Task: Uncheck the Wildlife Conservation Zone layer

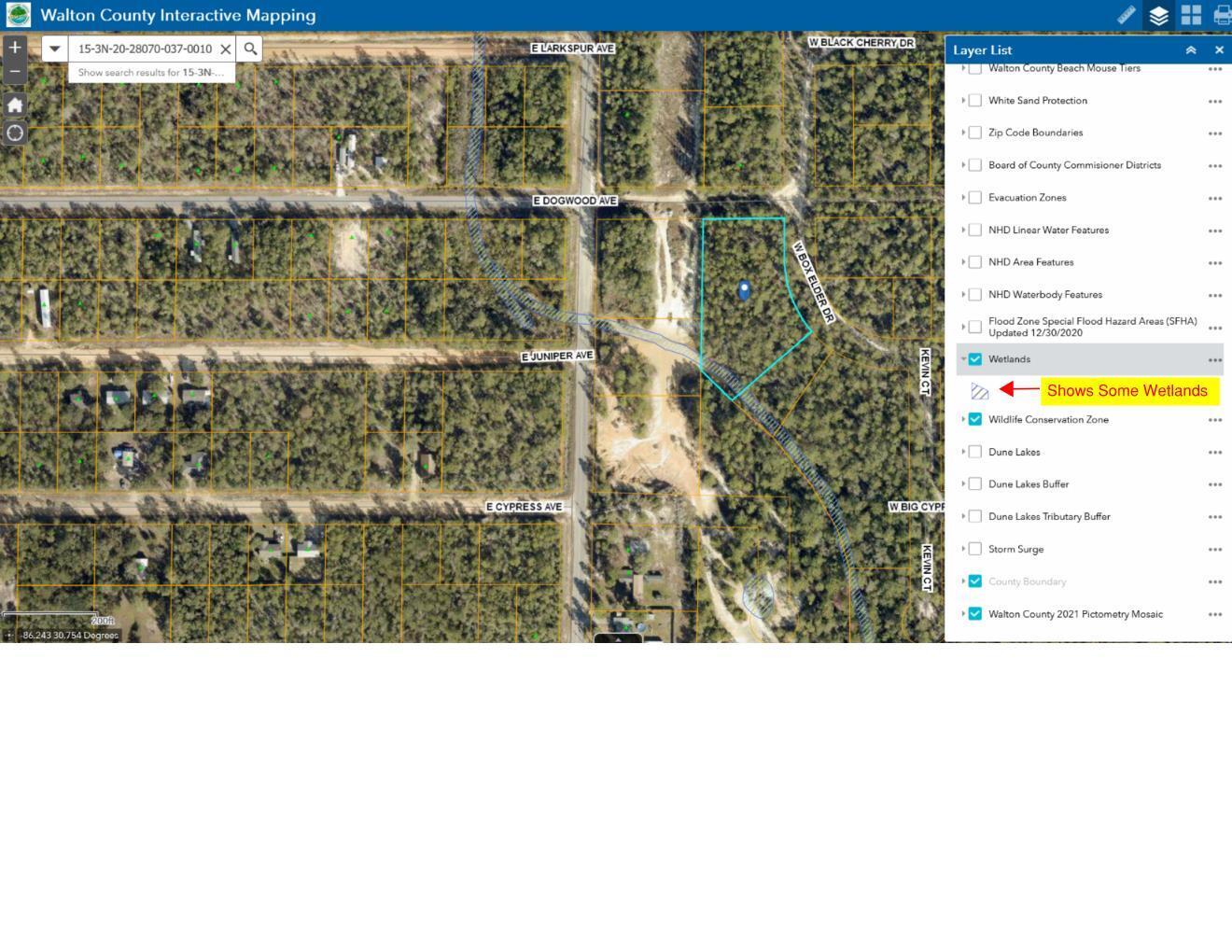Action: (x=975, y=419)
